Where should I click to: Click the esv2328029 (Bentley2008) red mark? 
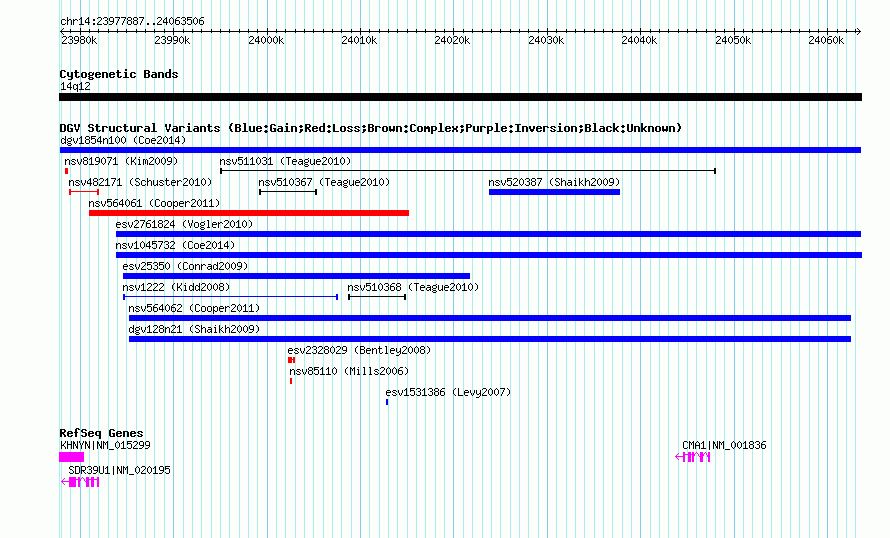click(291, 360)
